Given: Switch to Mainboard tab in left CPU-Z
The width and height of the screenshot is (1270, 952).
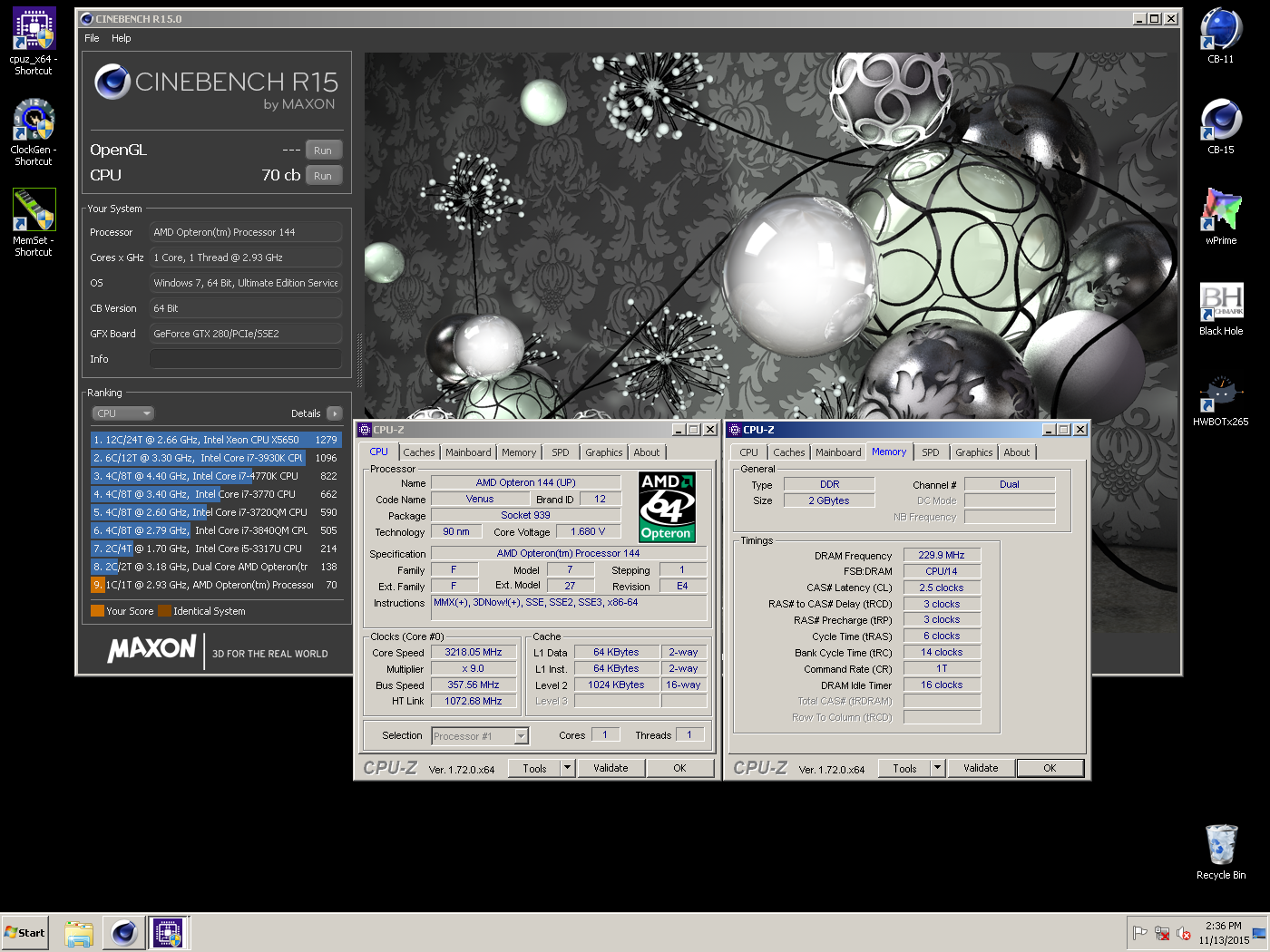Looking at the screenshot, I should click(468, 452).
